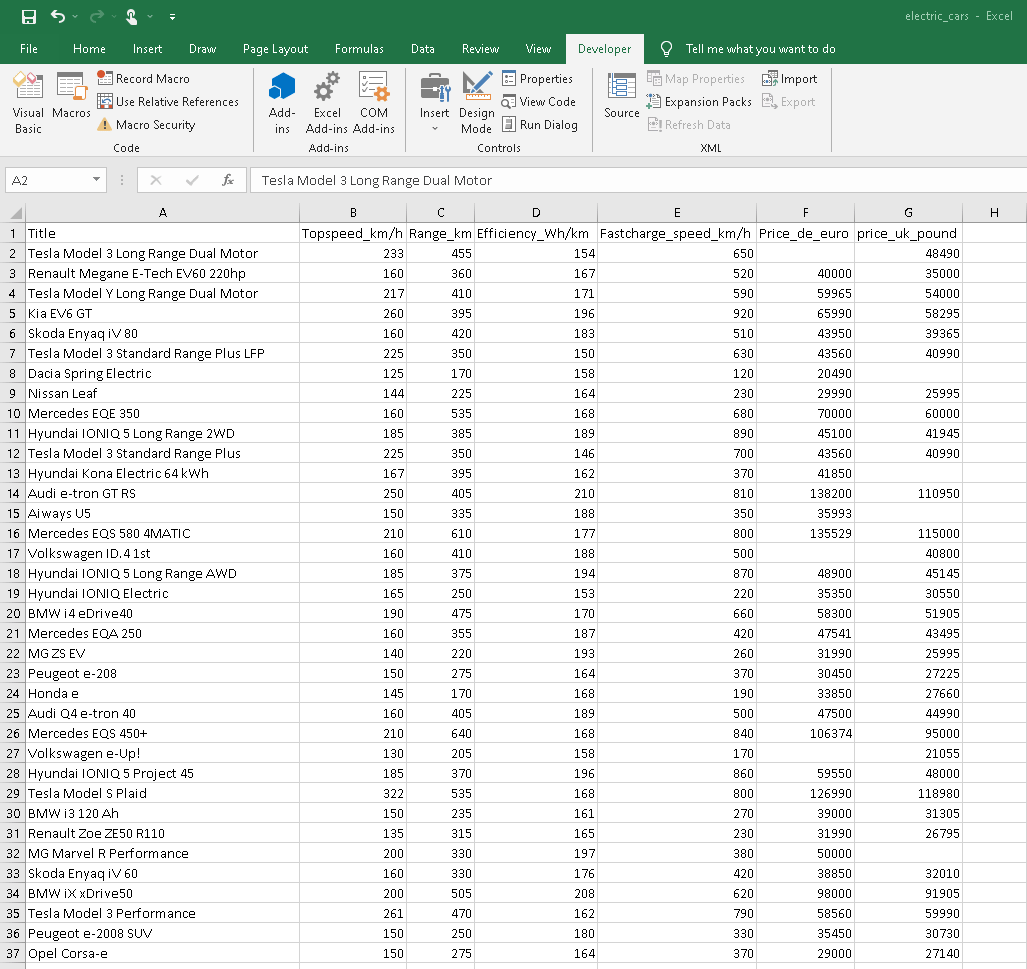This screenshot has height=969, width=1027.
Task: Open the Run Dialog
Action: [x=544, y=124]
